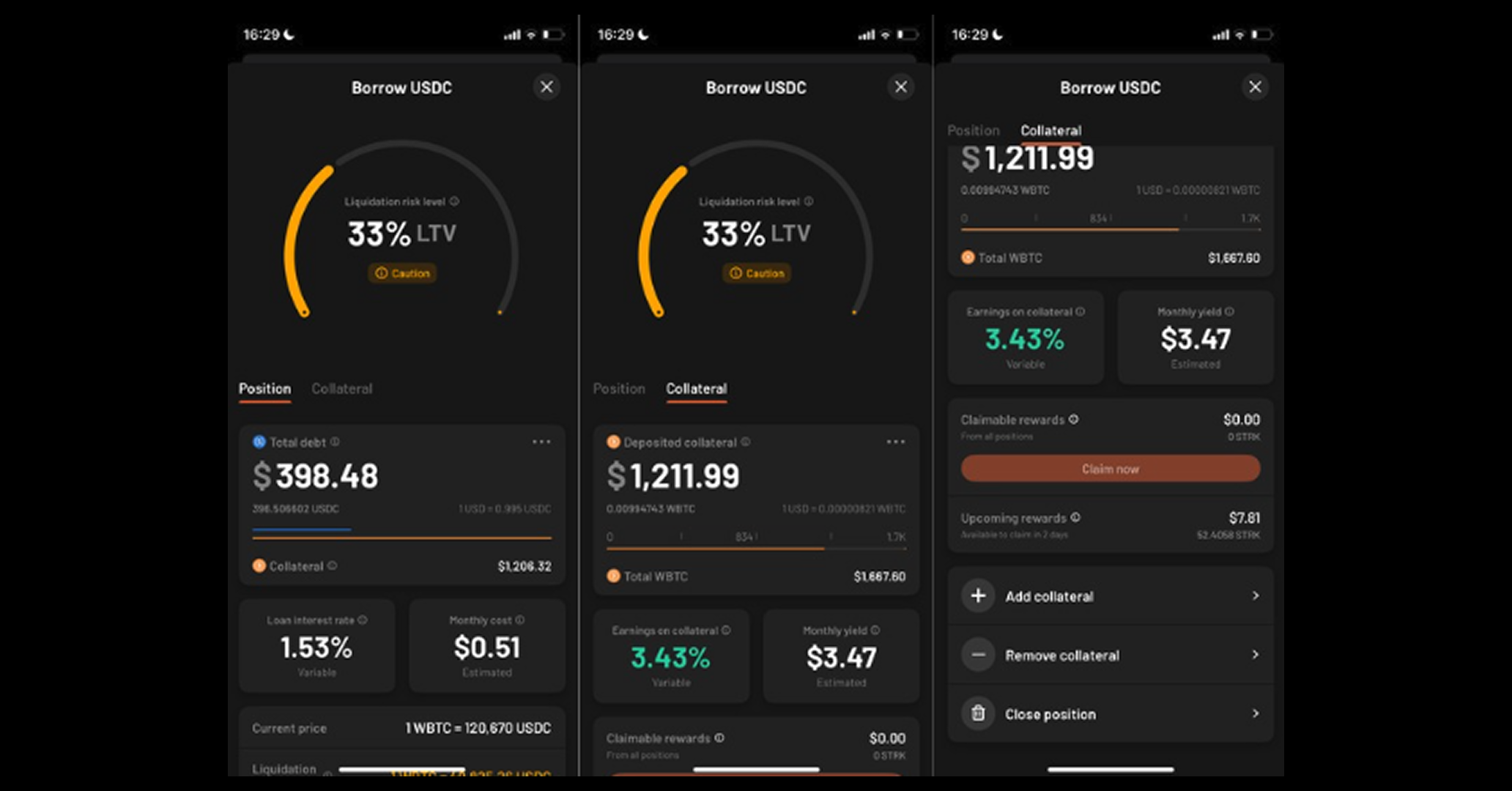Tap the 1 WBTC = 120,670 USDC price
The image size is (1512, 791).
point(478,728)
